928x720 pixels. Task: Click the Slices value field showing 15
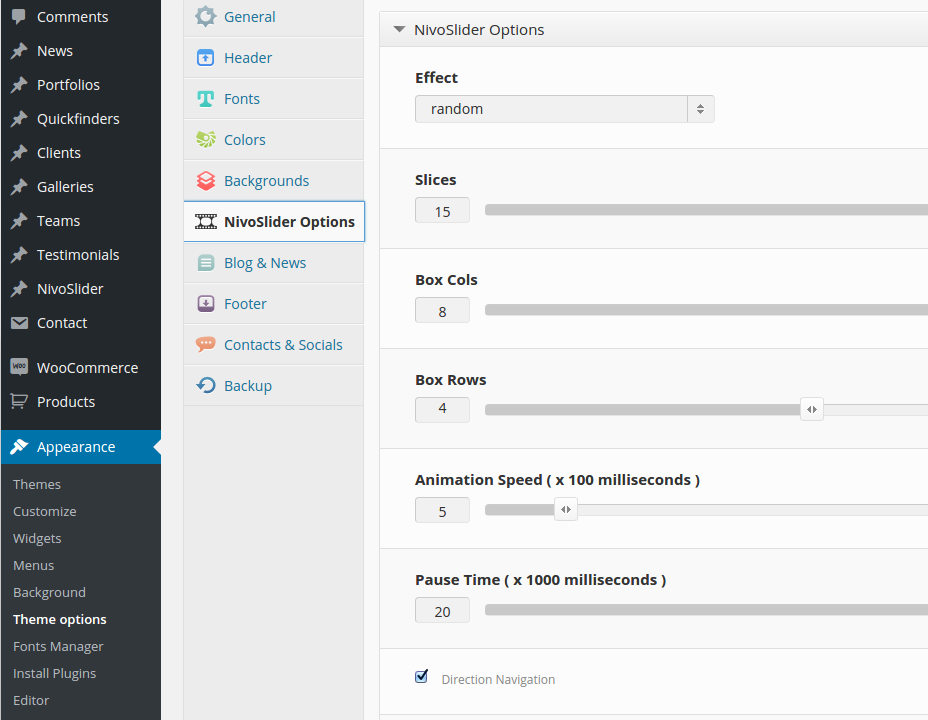(x=442, y=211)
